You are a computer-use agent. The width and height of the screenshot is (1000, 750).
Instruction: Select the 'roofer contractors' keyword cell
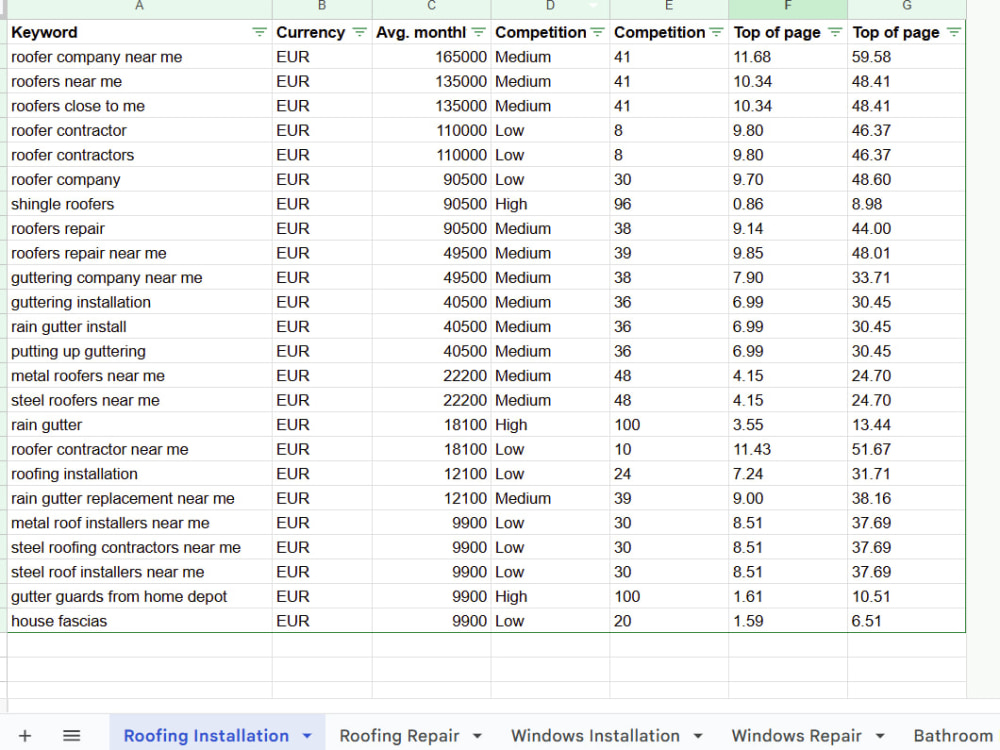click(x=140, y=155)
